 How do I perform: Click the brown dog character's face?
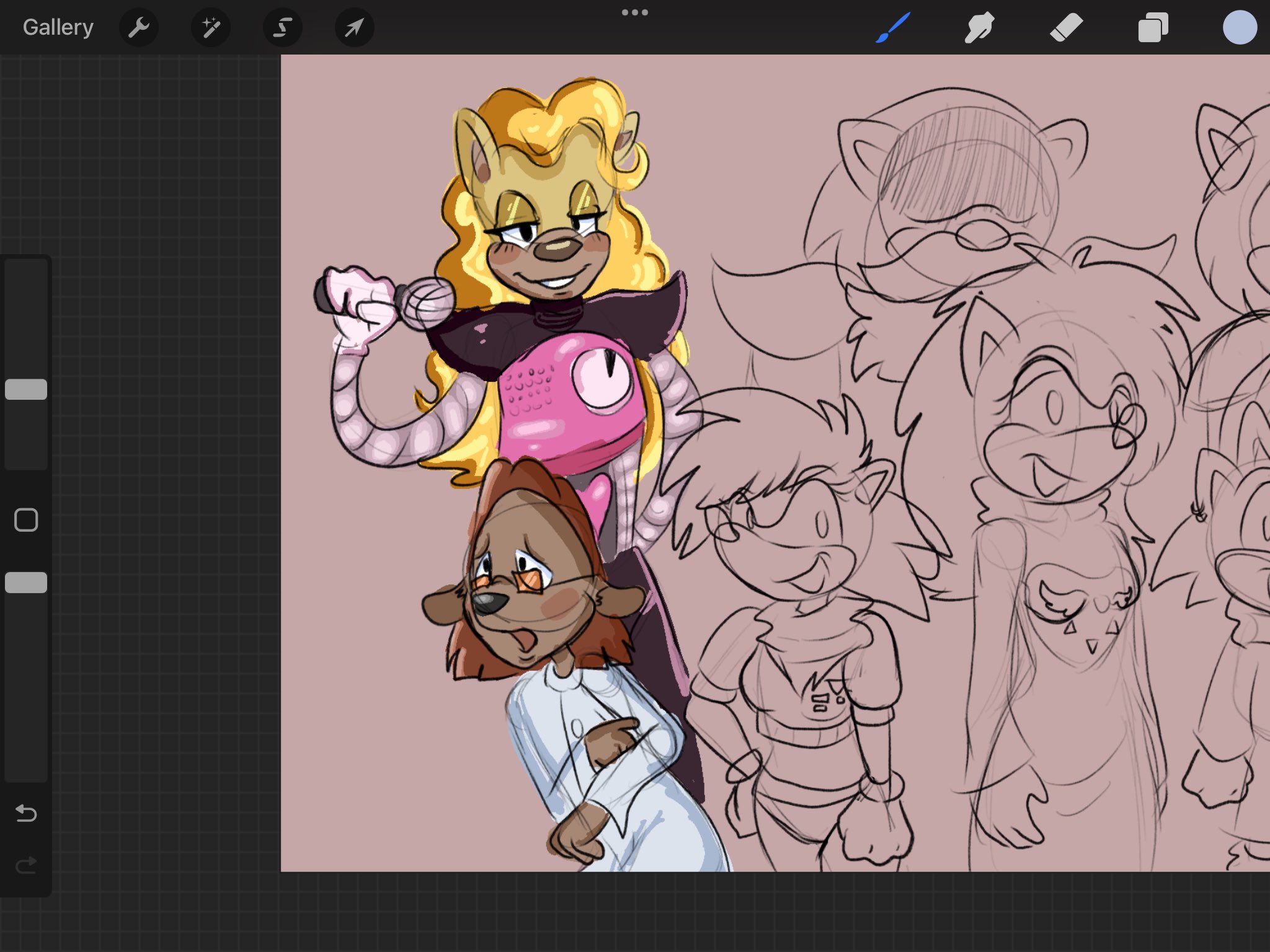(527, 595)
